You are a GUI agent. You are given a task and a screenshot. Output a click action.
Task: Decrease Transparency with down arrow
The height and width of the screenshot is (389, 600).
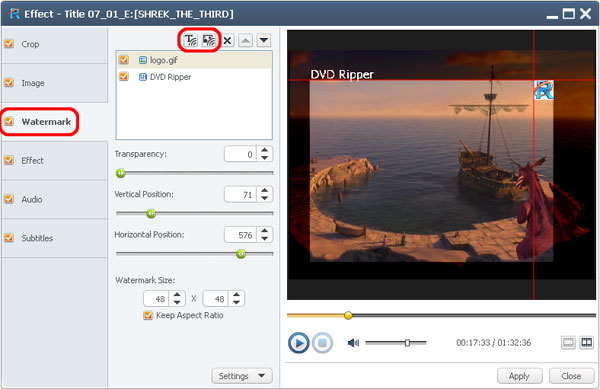(264, 158)
